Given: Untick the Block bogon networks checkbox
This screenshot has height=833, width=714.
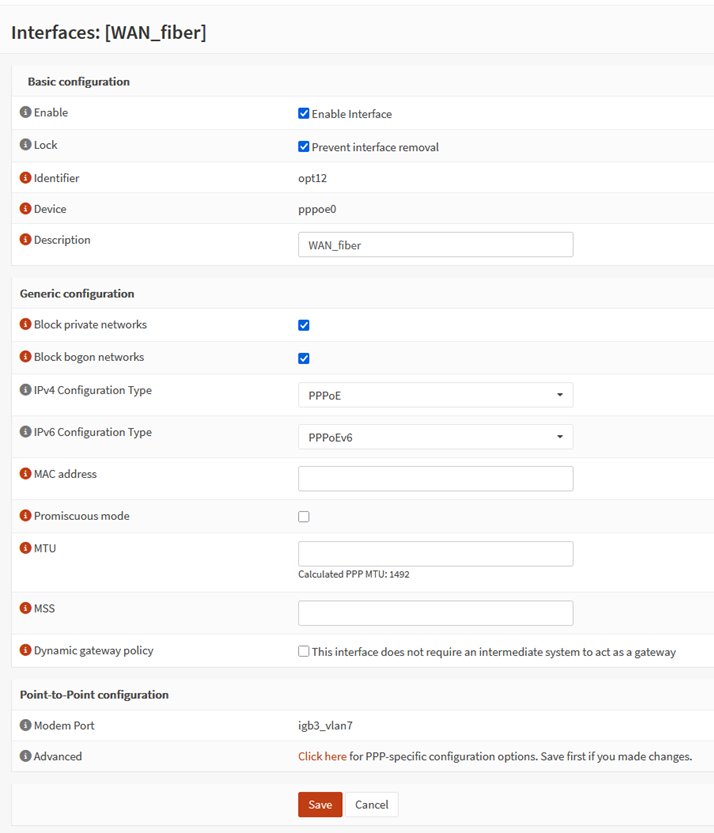Looking at the screenshot, I should pos(304,358).
